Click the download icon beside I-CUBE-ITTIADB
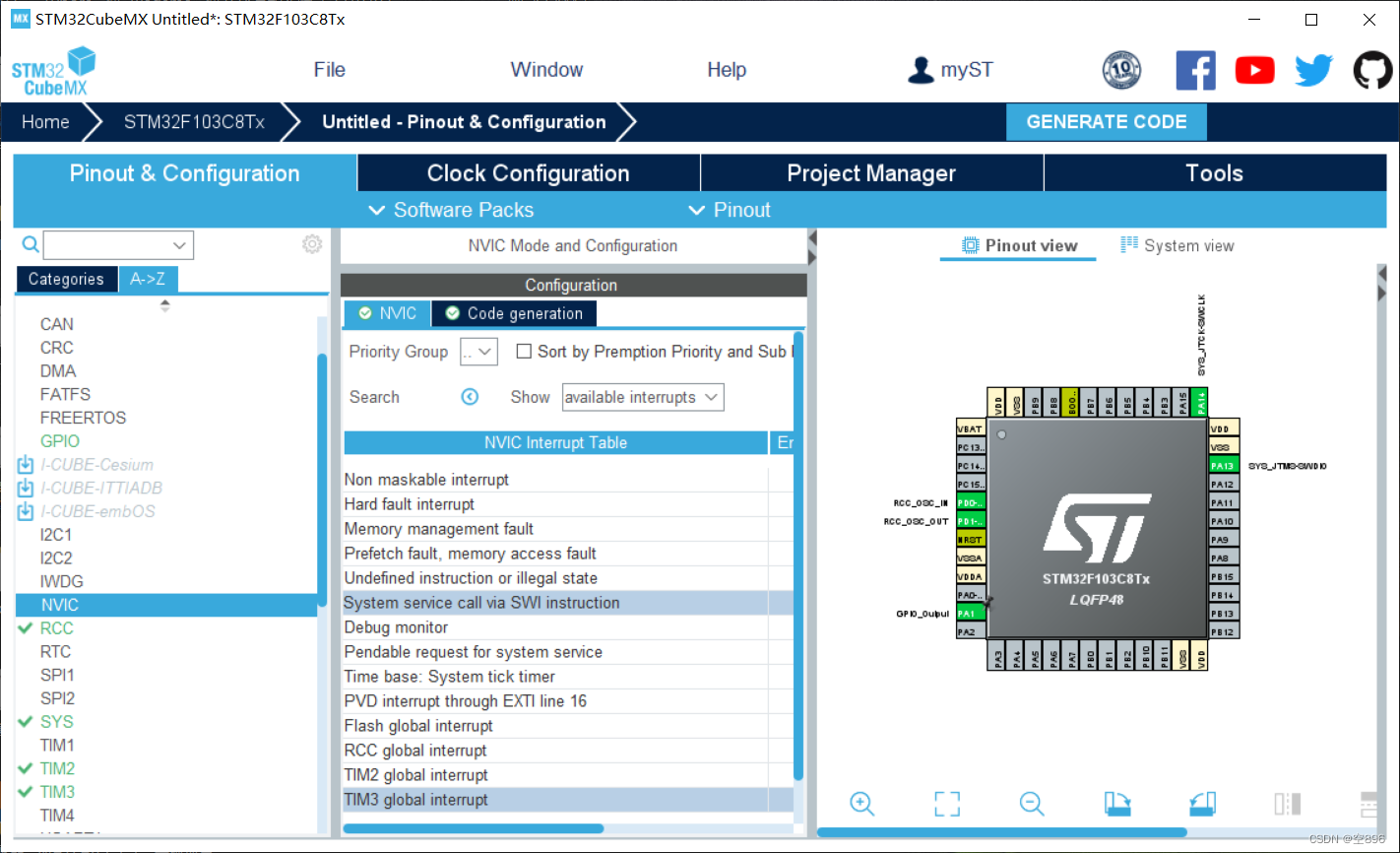Screen dimensions: 1400x853 point(26,488)
